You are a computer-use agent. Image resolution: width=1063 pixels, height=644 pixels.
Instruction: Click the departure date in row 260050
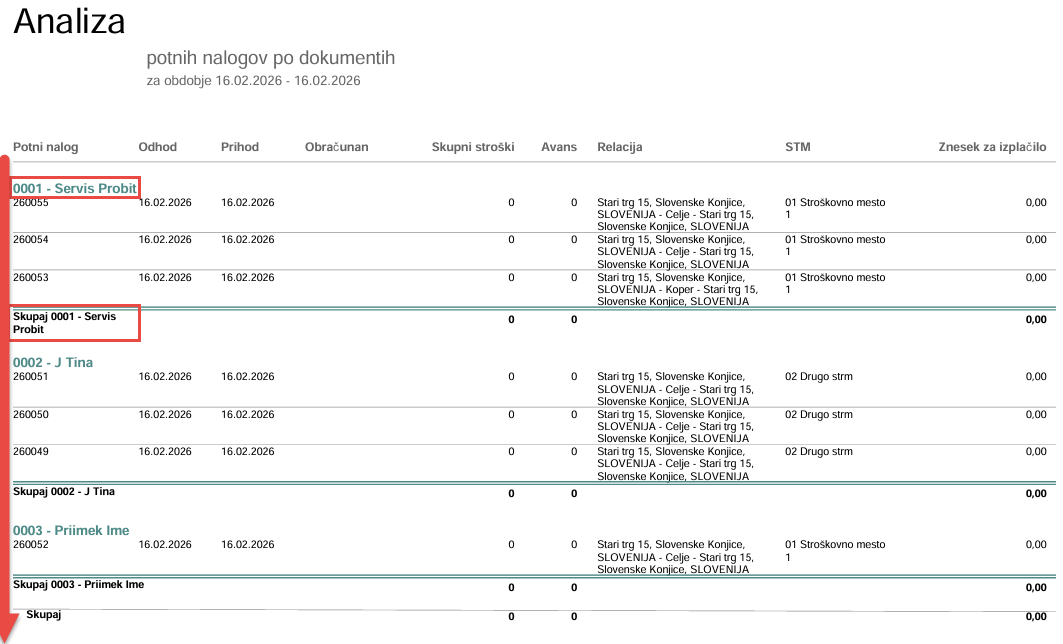pyautogui.click(x=165, y=415)
